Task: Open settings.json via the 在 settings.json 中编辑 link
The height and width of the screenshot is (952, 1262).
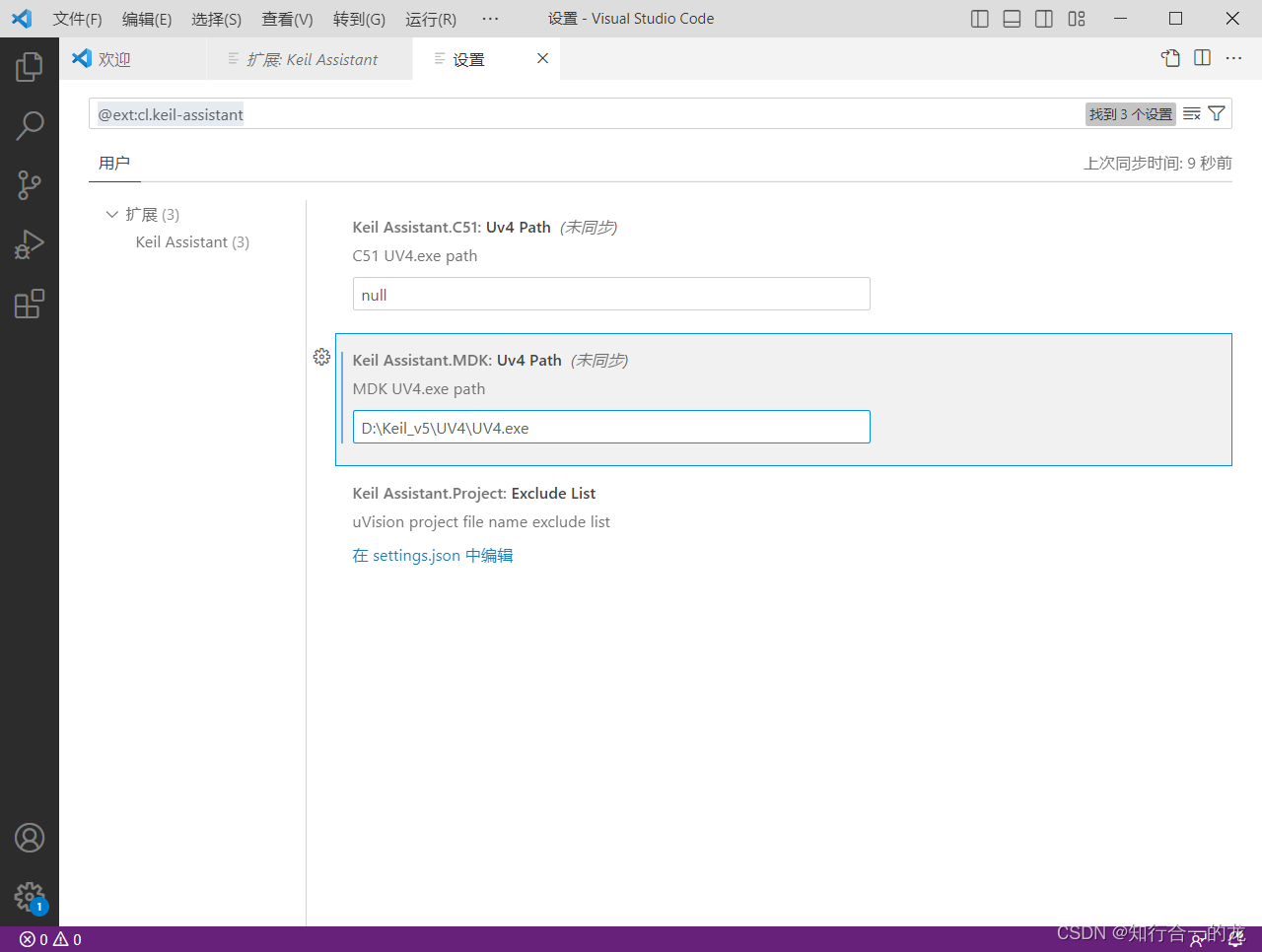Action: click(x=432, y=555)
